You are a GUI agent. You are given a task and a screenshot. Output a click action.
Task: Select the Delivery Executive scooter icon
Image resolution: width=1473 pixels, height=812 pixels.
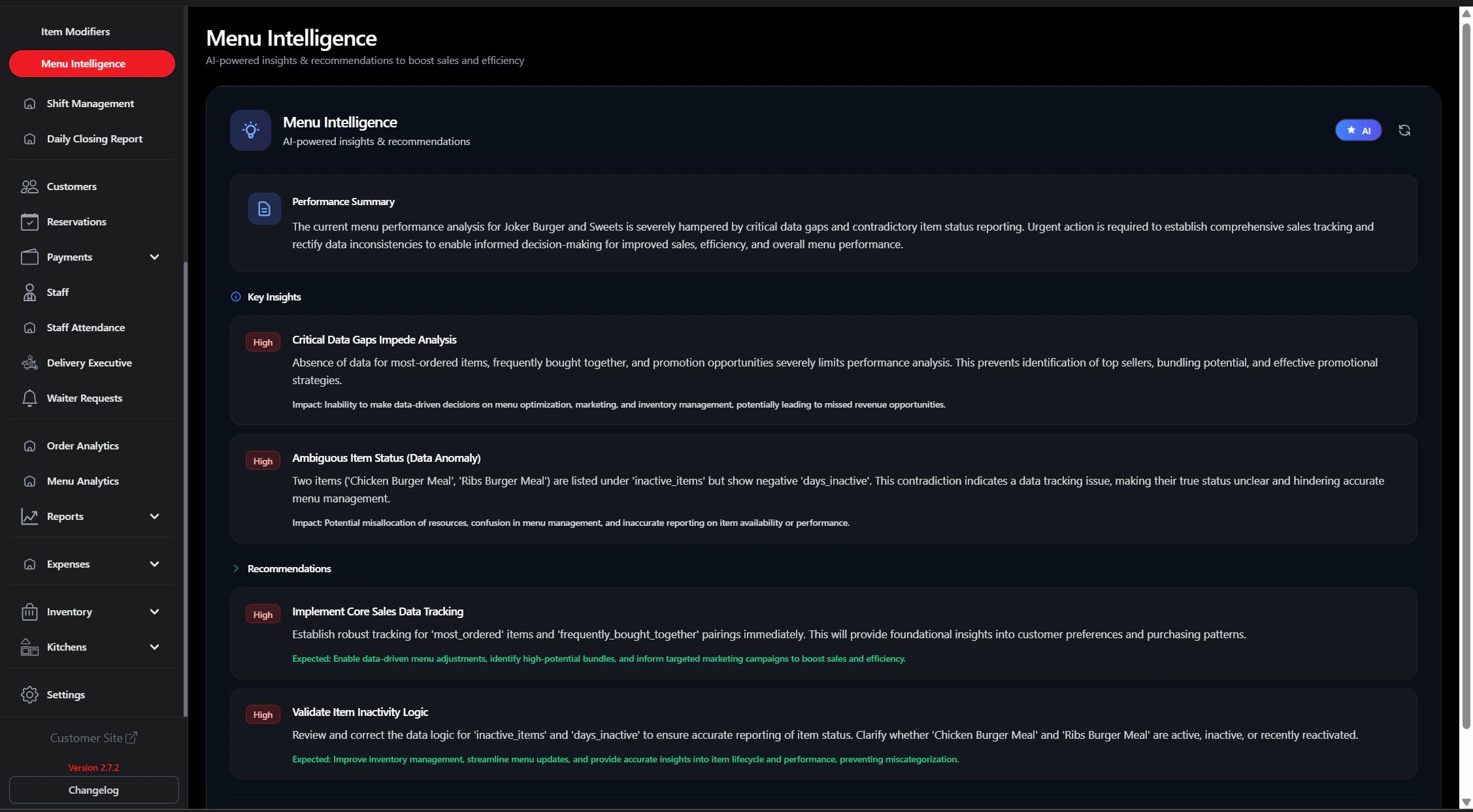pos(29,363)
